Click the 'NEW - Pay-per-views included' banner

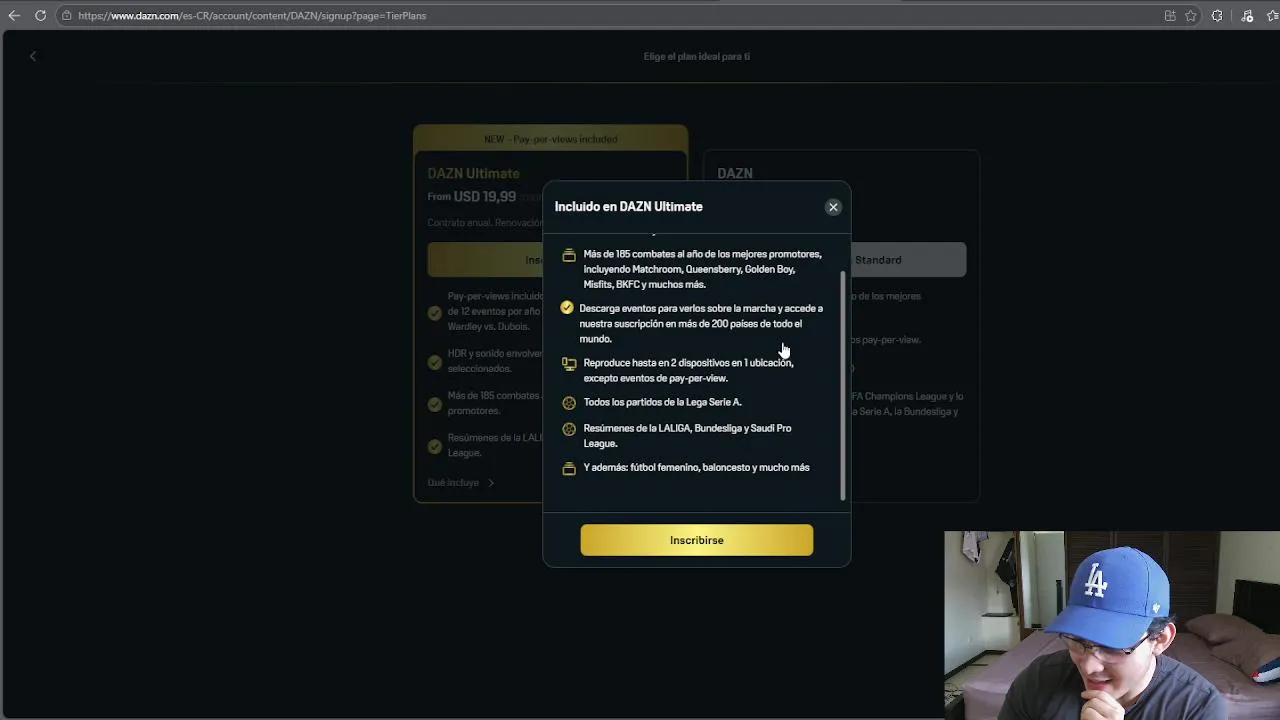[551, 139]
